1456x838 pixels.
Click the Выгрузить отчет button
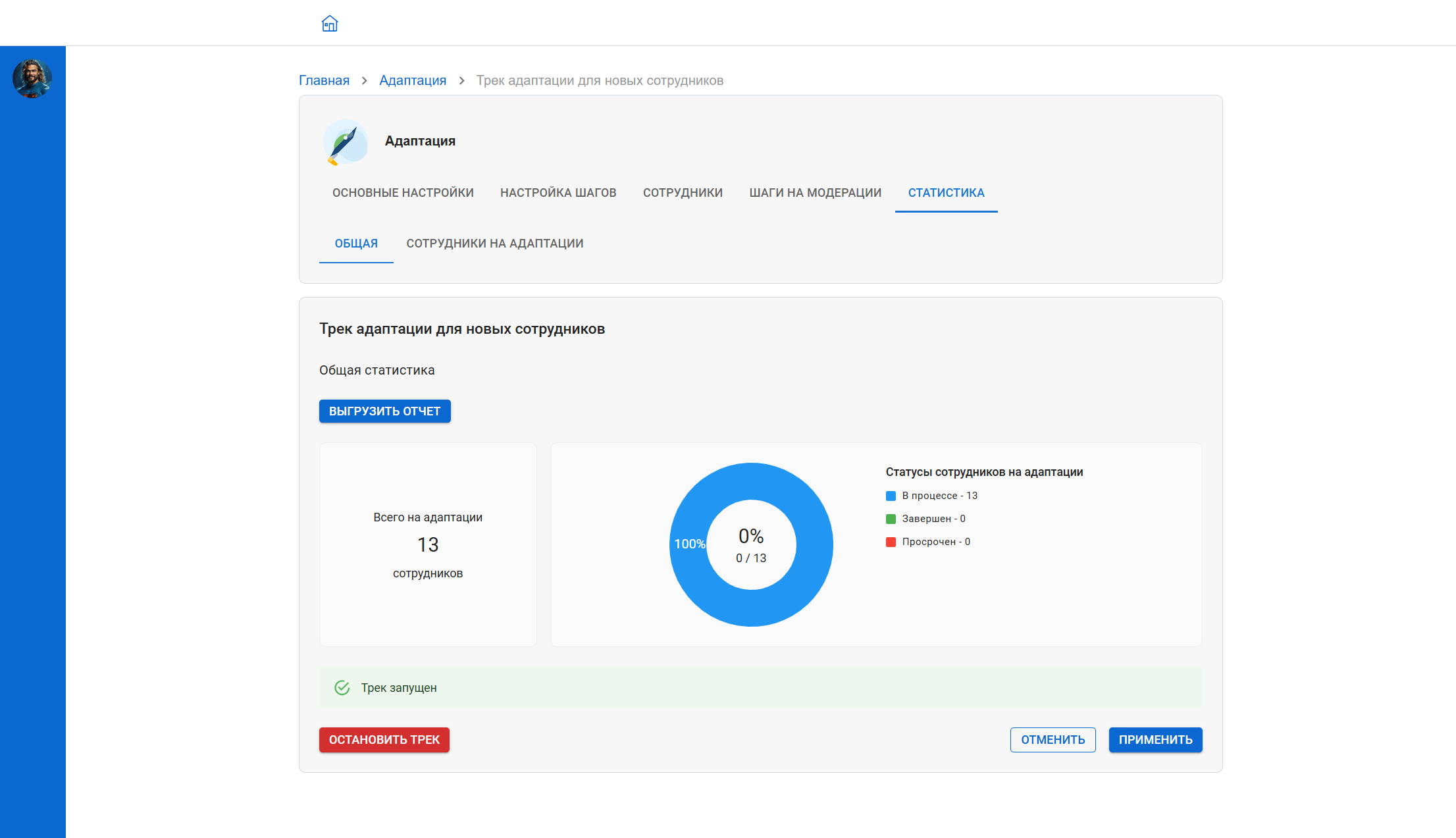[x=385, y=411]
